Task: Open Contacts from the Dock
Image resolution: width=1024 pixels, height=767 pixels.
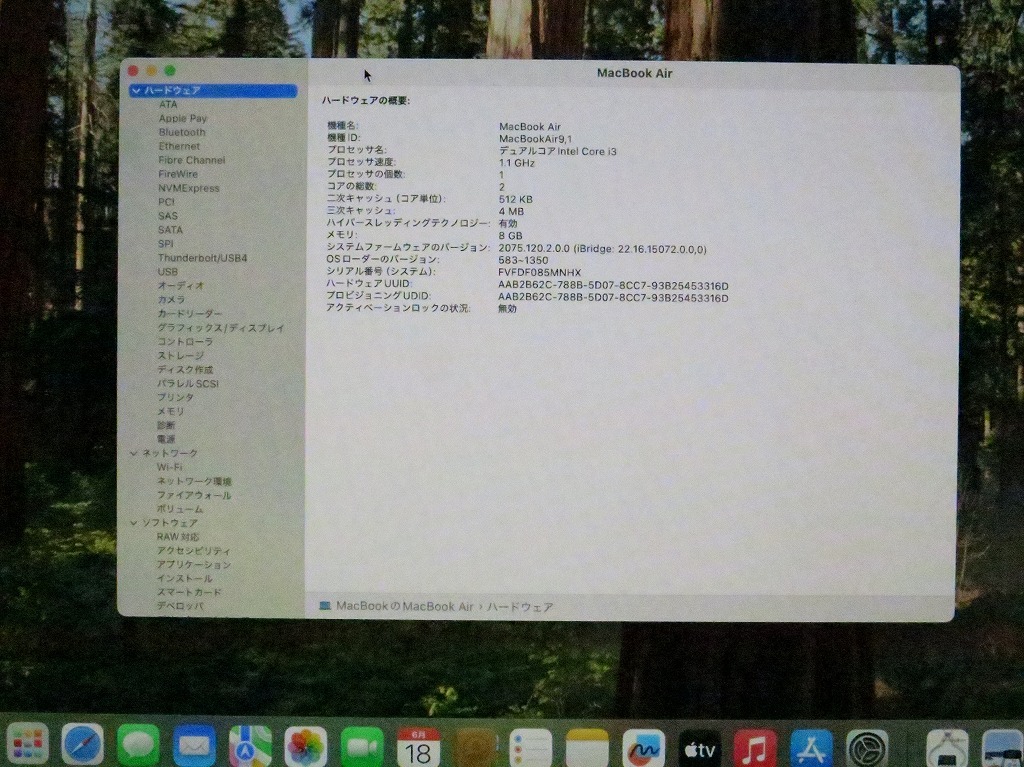Action: click(x=474, y=745)
